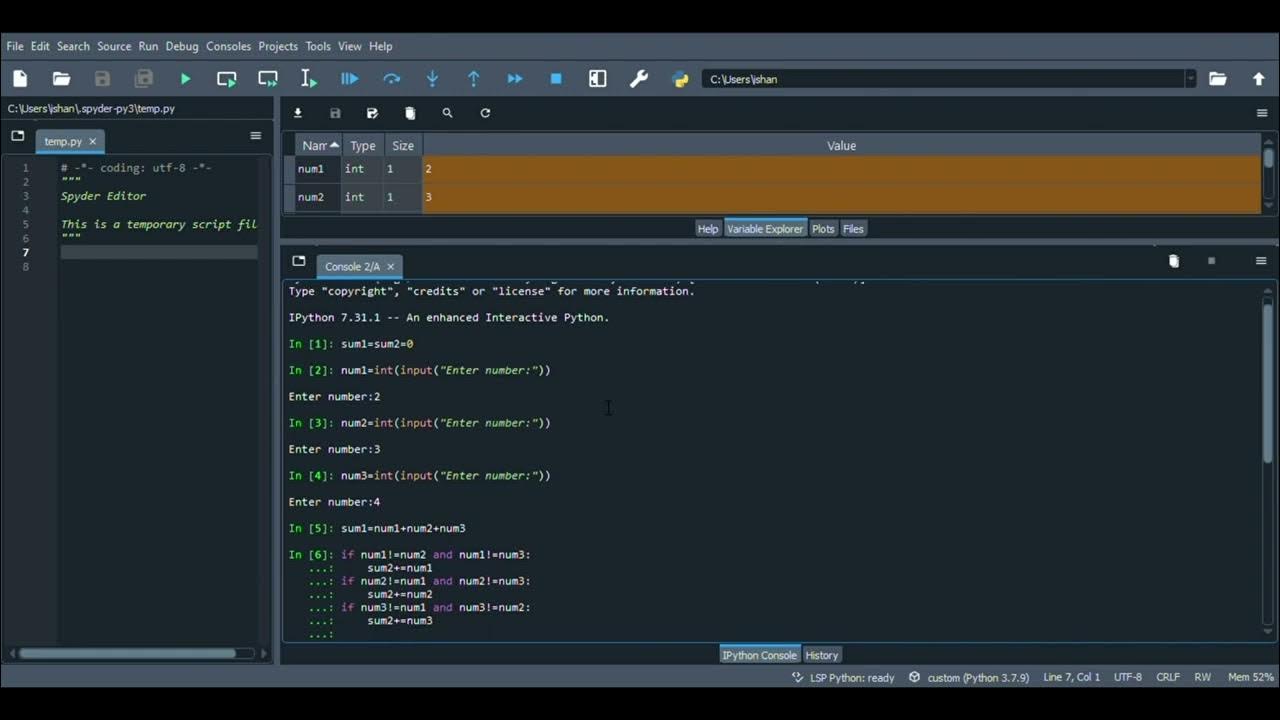Open file using the folder toolbar icon
1280x720 pixels.
61,79
